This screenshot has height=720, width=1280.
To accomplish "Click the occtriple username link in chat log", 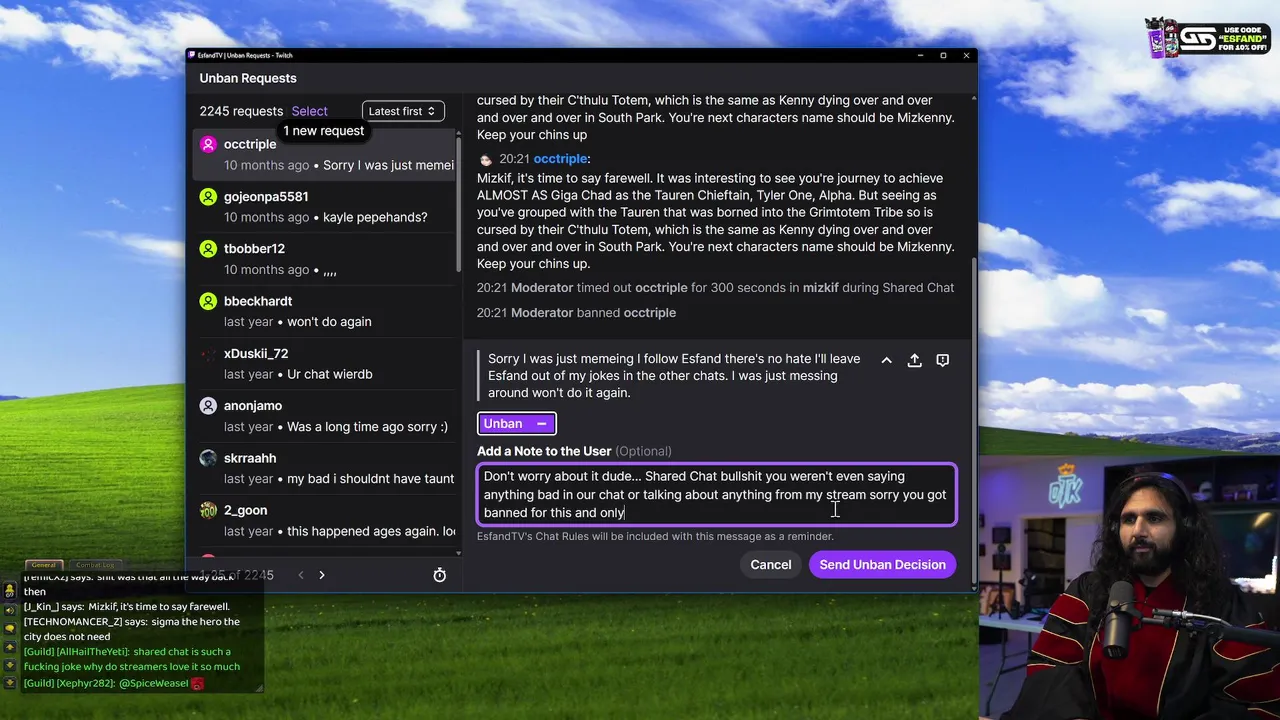I will coord(560,159).
